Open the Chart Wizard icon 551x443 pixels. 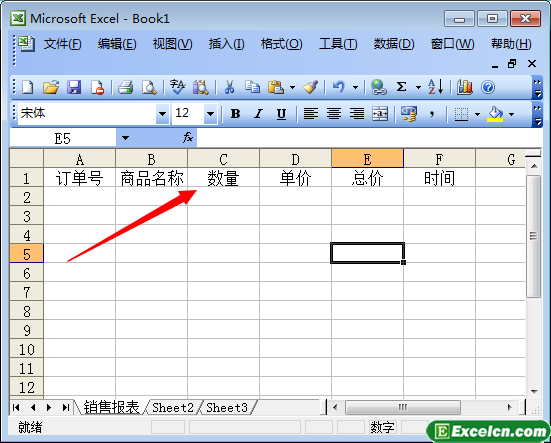(465, 87)
